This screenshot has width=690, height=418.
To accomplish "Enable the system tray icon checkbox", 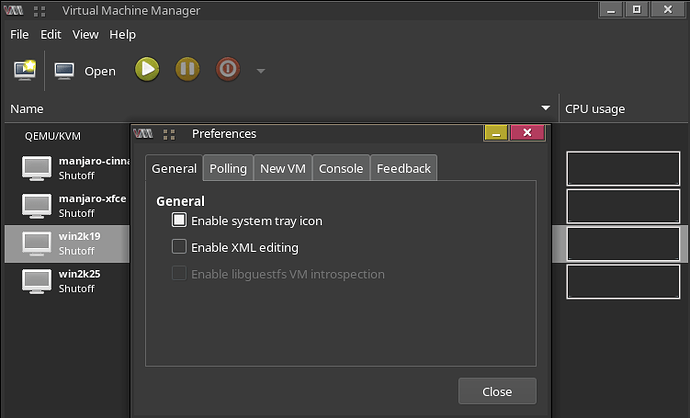I will pyautogui.click(x=179, y=220).
